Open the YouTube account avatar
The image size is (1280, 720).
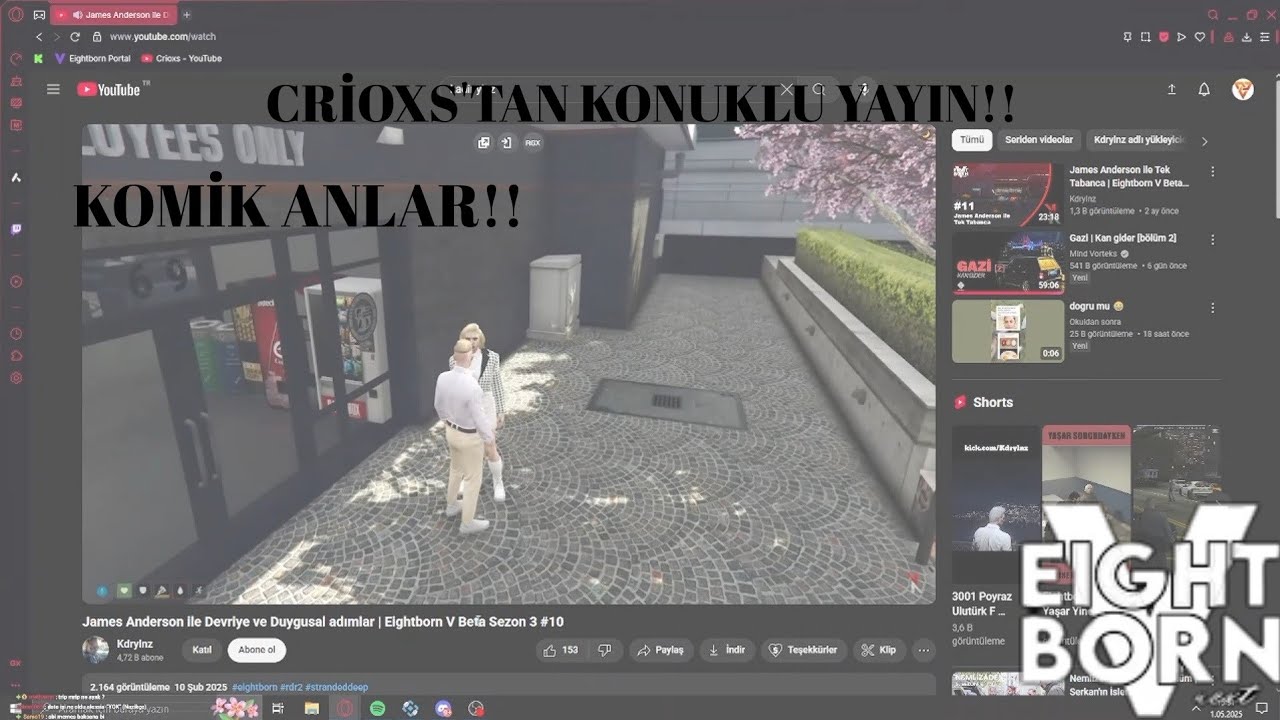click(1242, 89)
